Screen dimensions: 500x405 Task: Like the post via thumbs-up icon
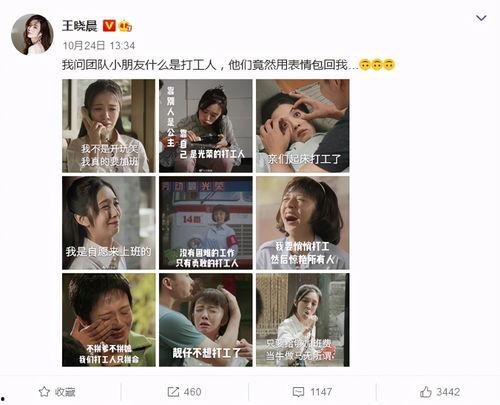tap(426, 392)
